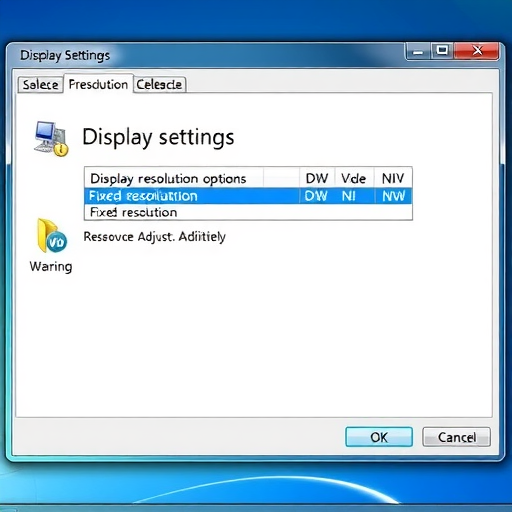Click the NI cell in highlighted row
This screenshot has height=512, width=512.
coord(349,196)
